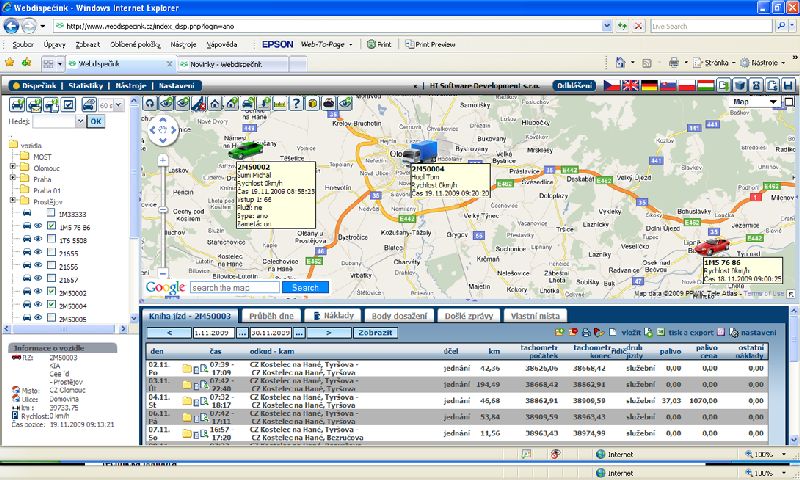Choose the Hungarian flag language
800x480 pixels.
706,85
